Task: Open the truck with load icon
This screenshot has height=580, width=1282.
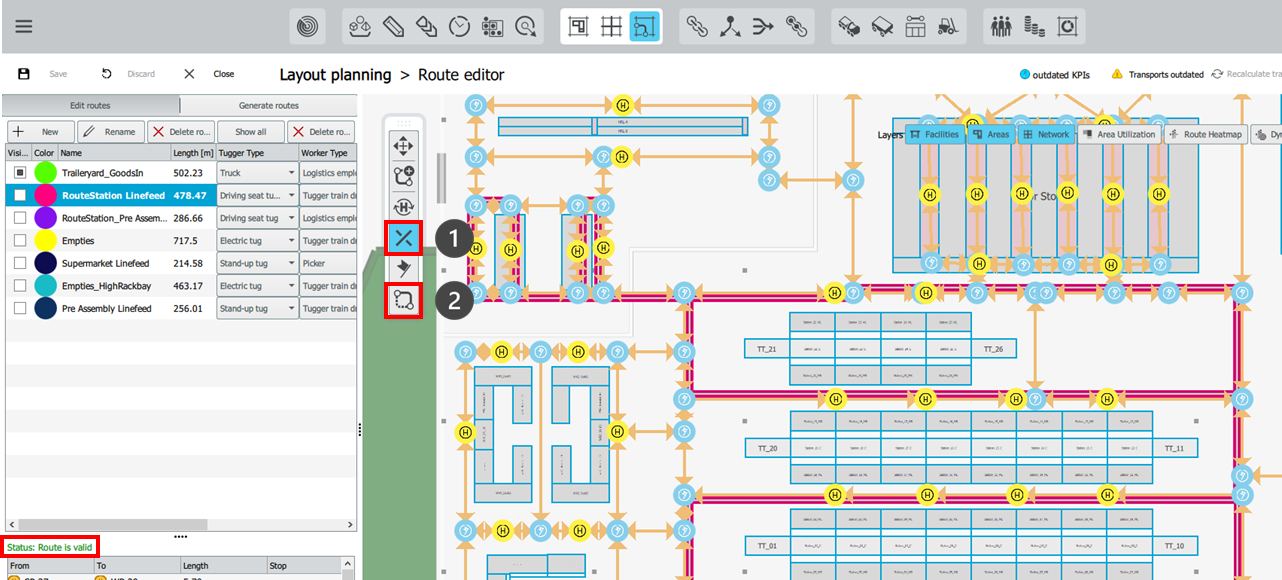Action: click(849, 27)
